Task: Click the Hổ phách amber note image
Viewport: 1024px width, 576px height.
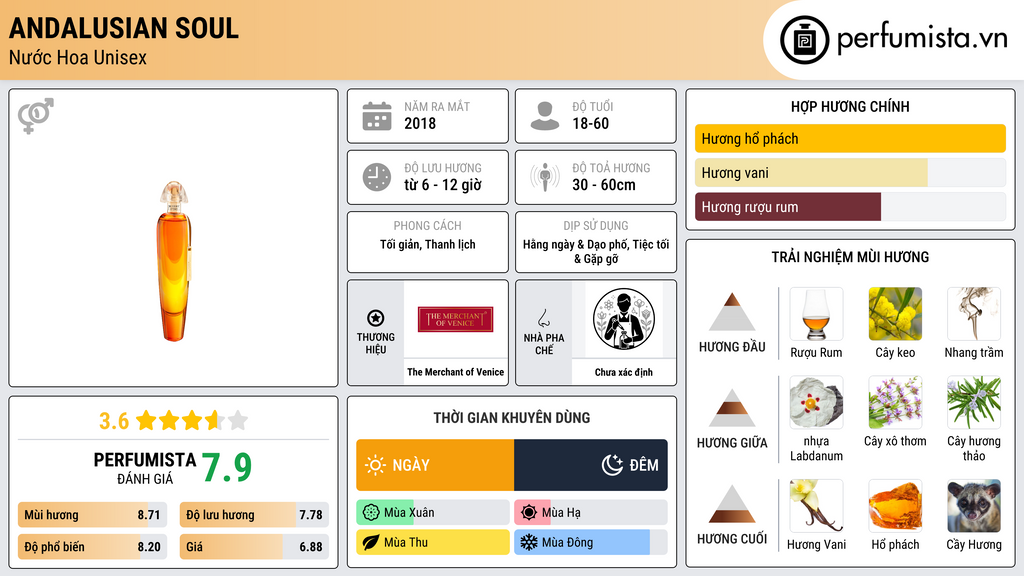Action: coord(895,506)
